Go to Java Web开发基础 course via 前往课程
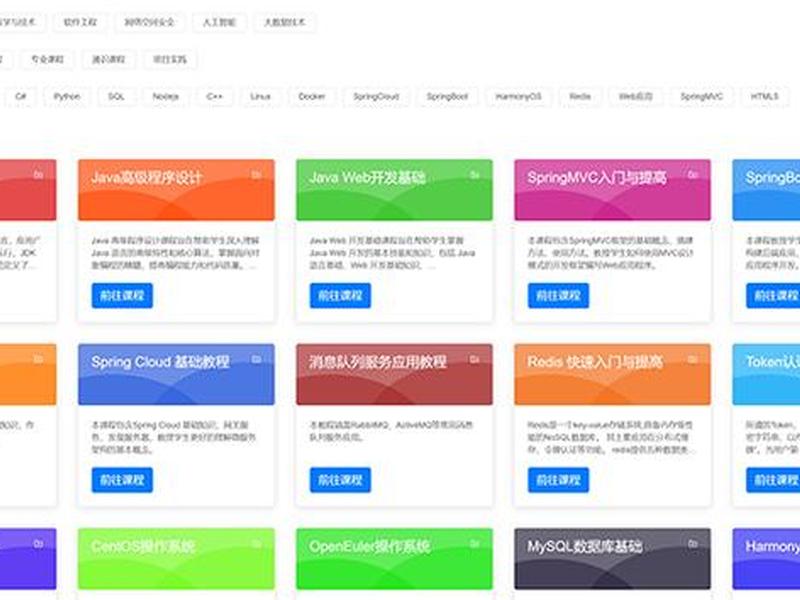Screen dimensions: 800x600 (340, 295)
